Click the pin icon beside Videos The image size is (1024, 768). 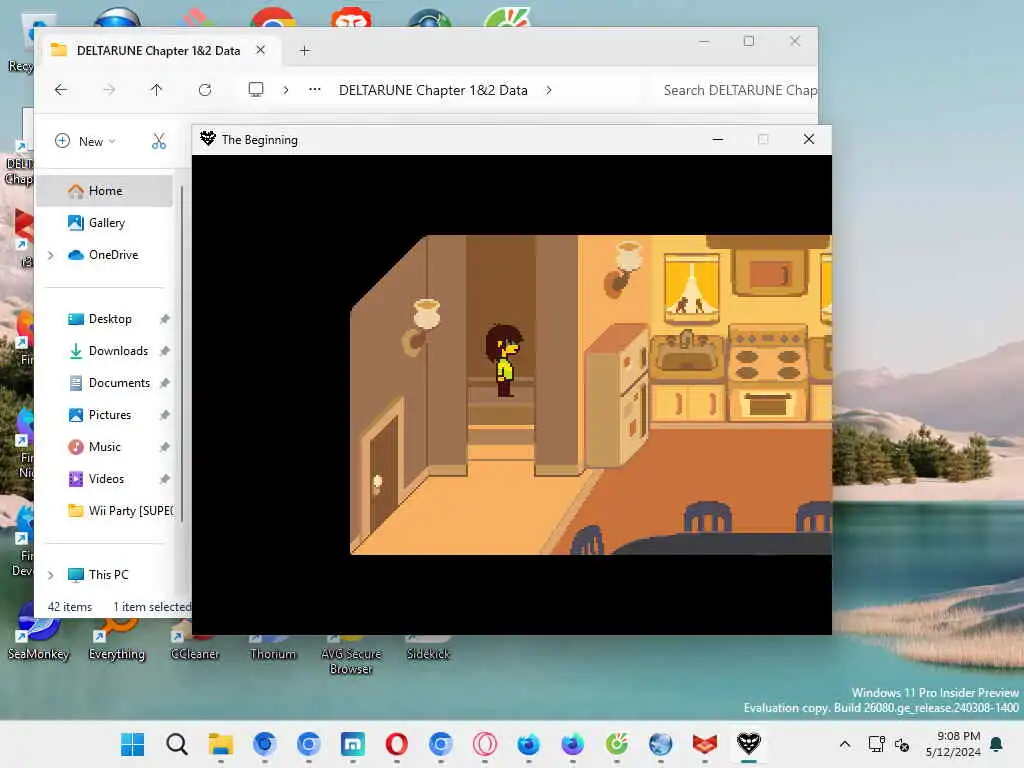(x=165, y=479)
